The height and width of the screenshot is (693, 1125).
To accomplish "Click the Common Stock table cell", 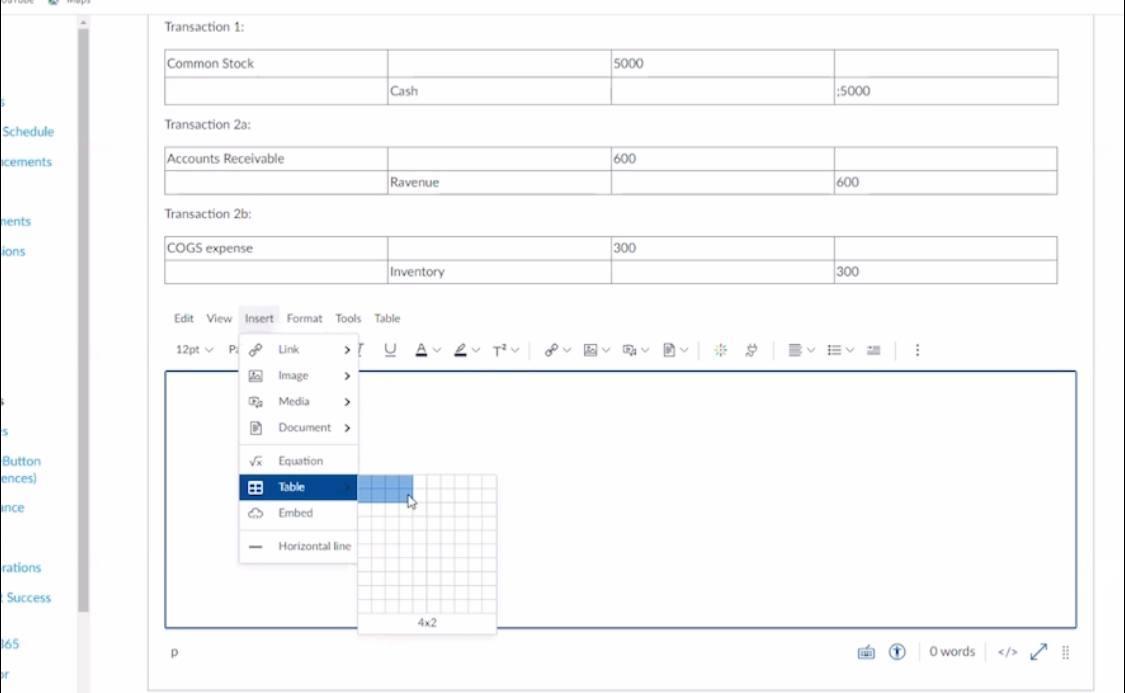I will (x=276, y=63).
